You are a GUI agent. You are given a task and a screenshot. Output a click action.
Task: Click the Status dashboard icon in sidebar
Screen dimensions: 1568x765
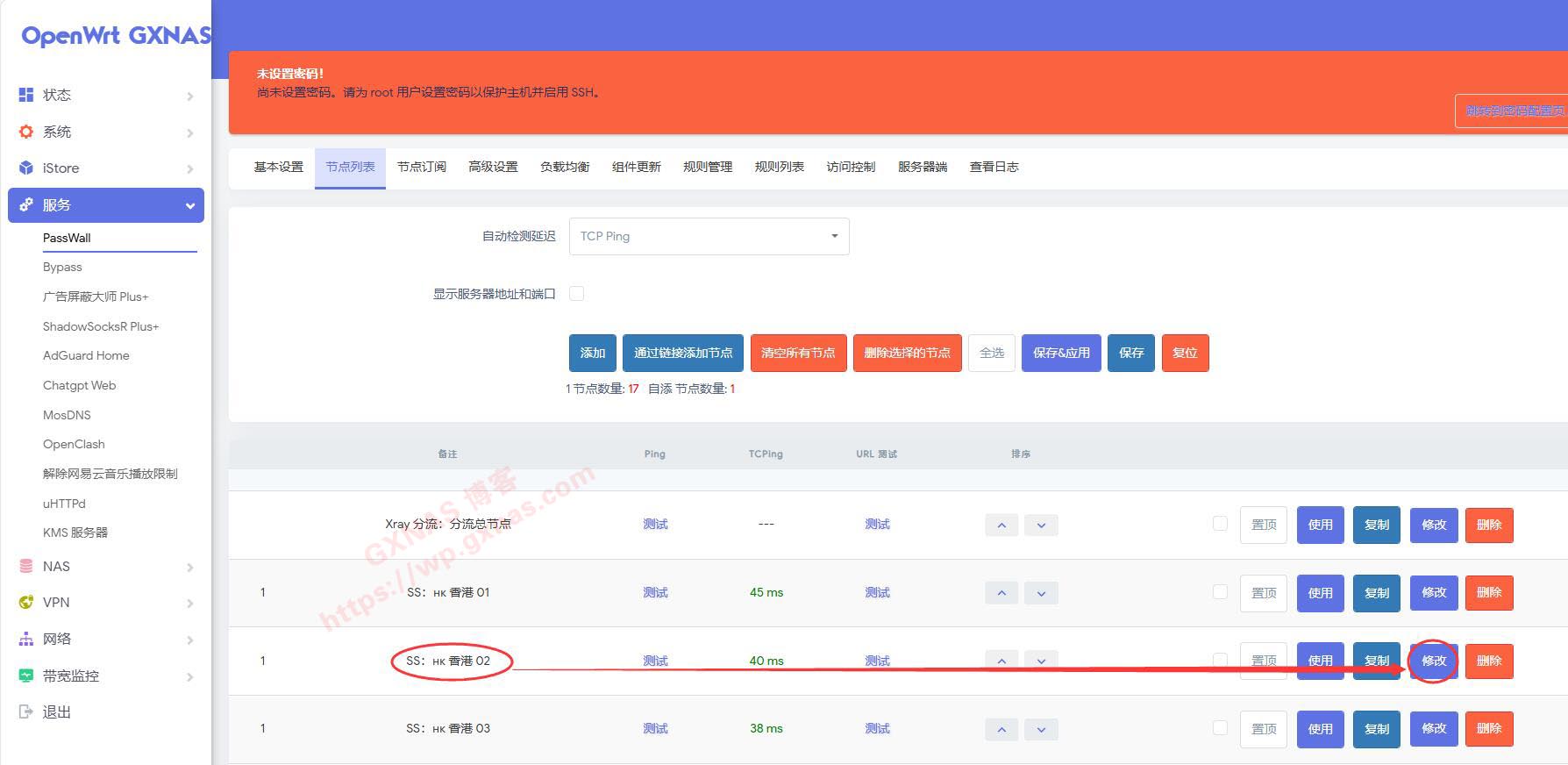26,95
